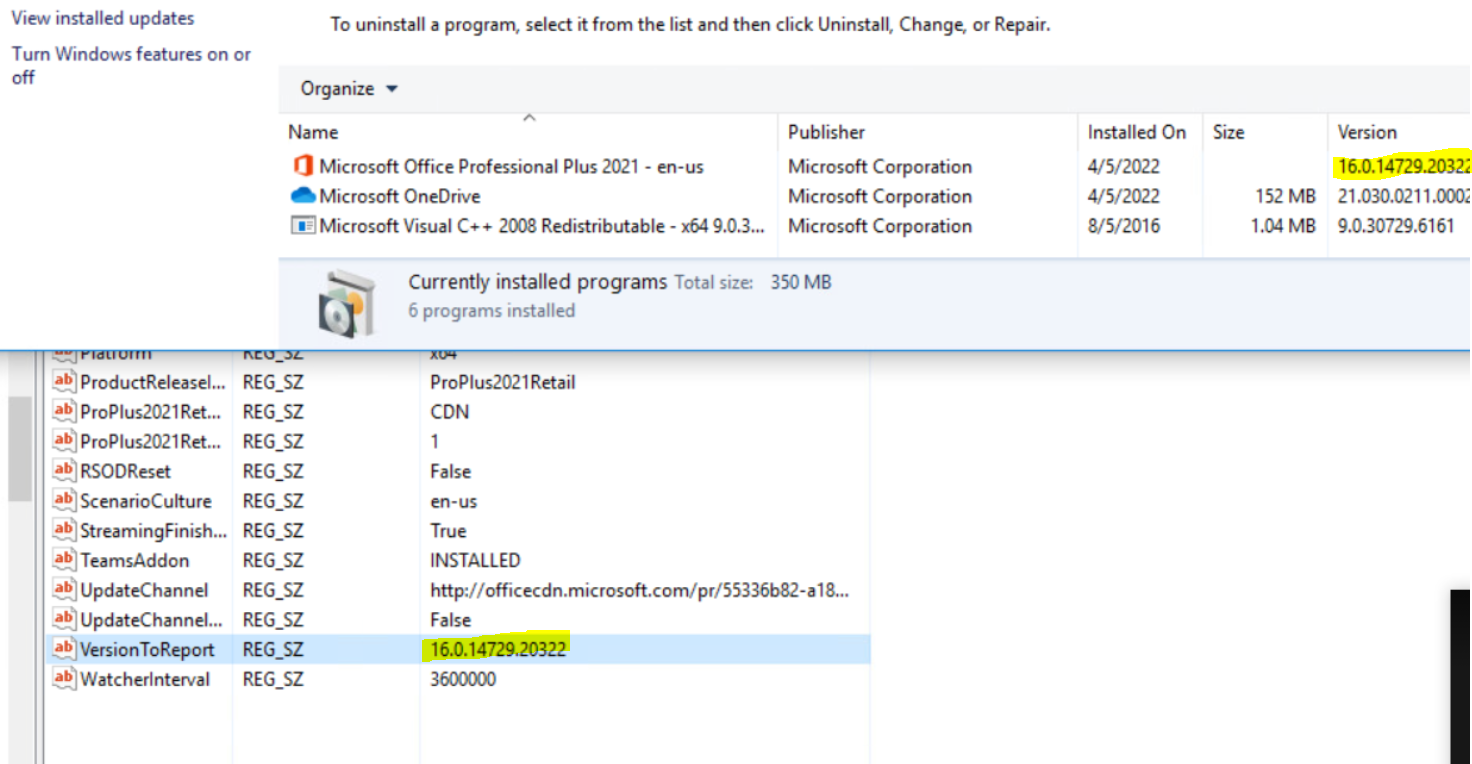Image resolution: width=1472 pixels, height=764 pixels.
Task: Select ProductReleaseI... registry value name
Action: [153, 382]
